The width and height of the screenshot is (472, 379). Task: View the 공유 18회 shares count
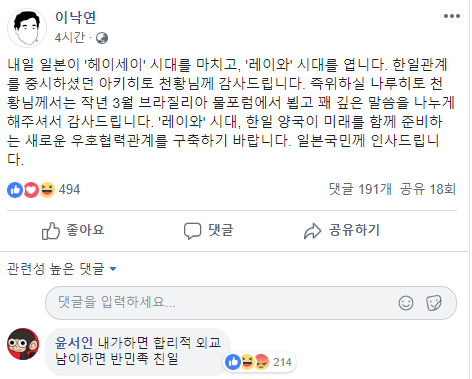428,189
